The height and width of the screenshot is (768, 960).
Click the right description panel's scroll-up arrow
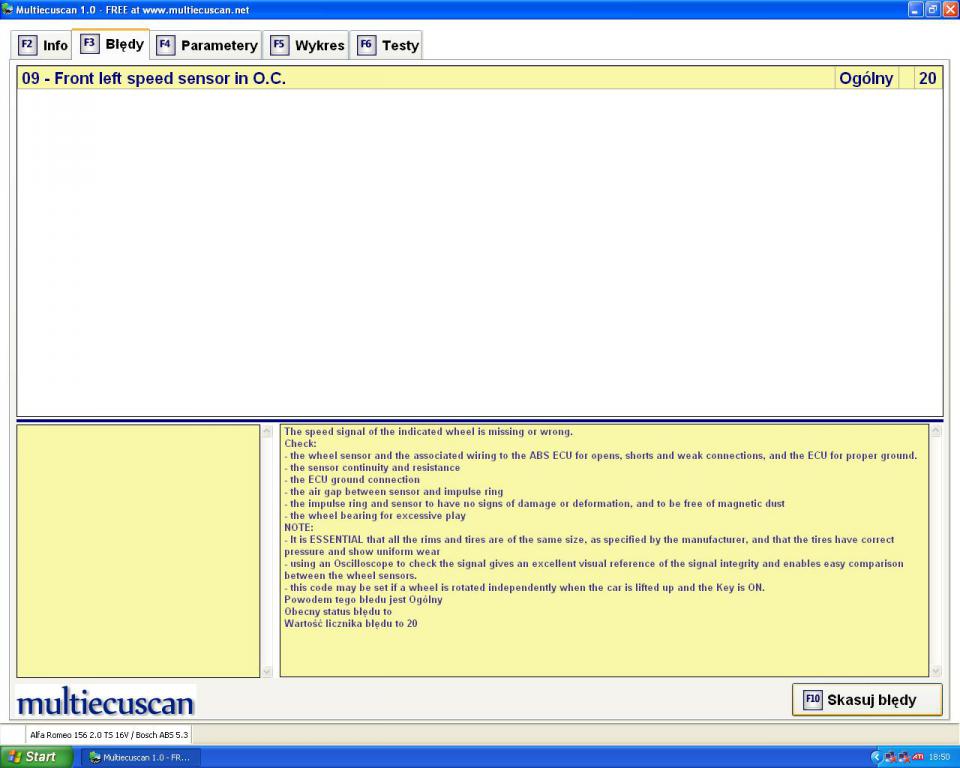936,432
